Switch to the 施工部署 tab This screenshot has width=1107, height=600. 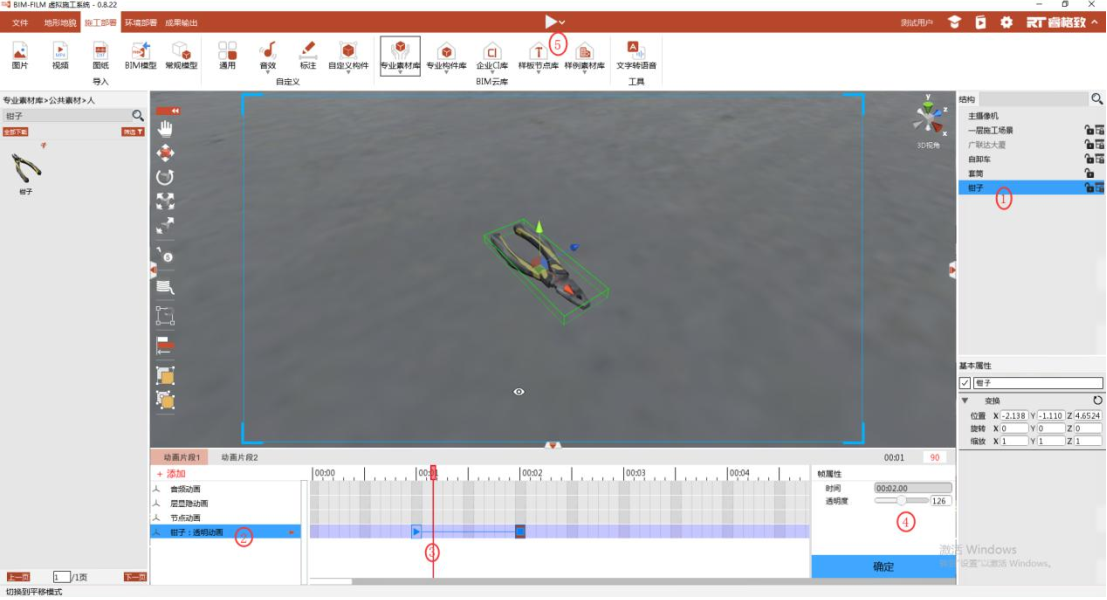100,23
